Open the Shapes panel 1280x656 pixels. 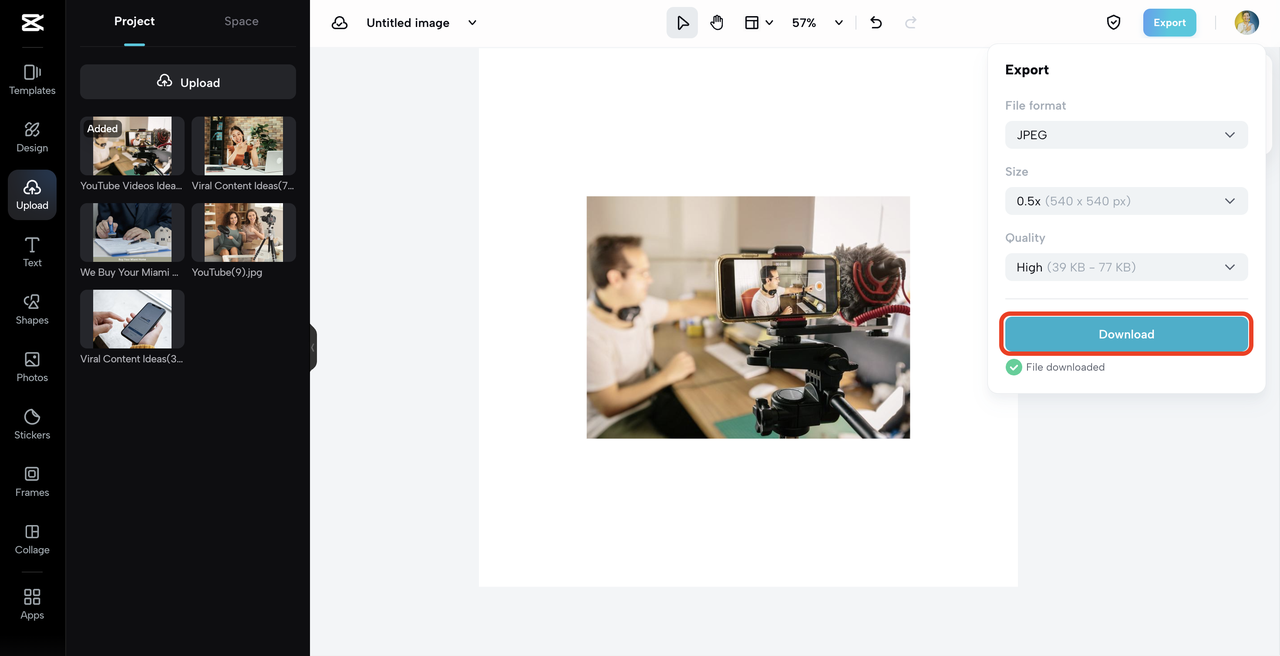[x=32, y=309]
